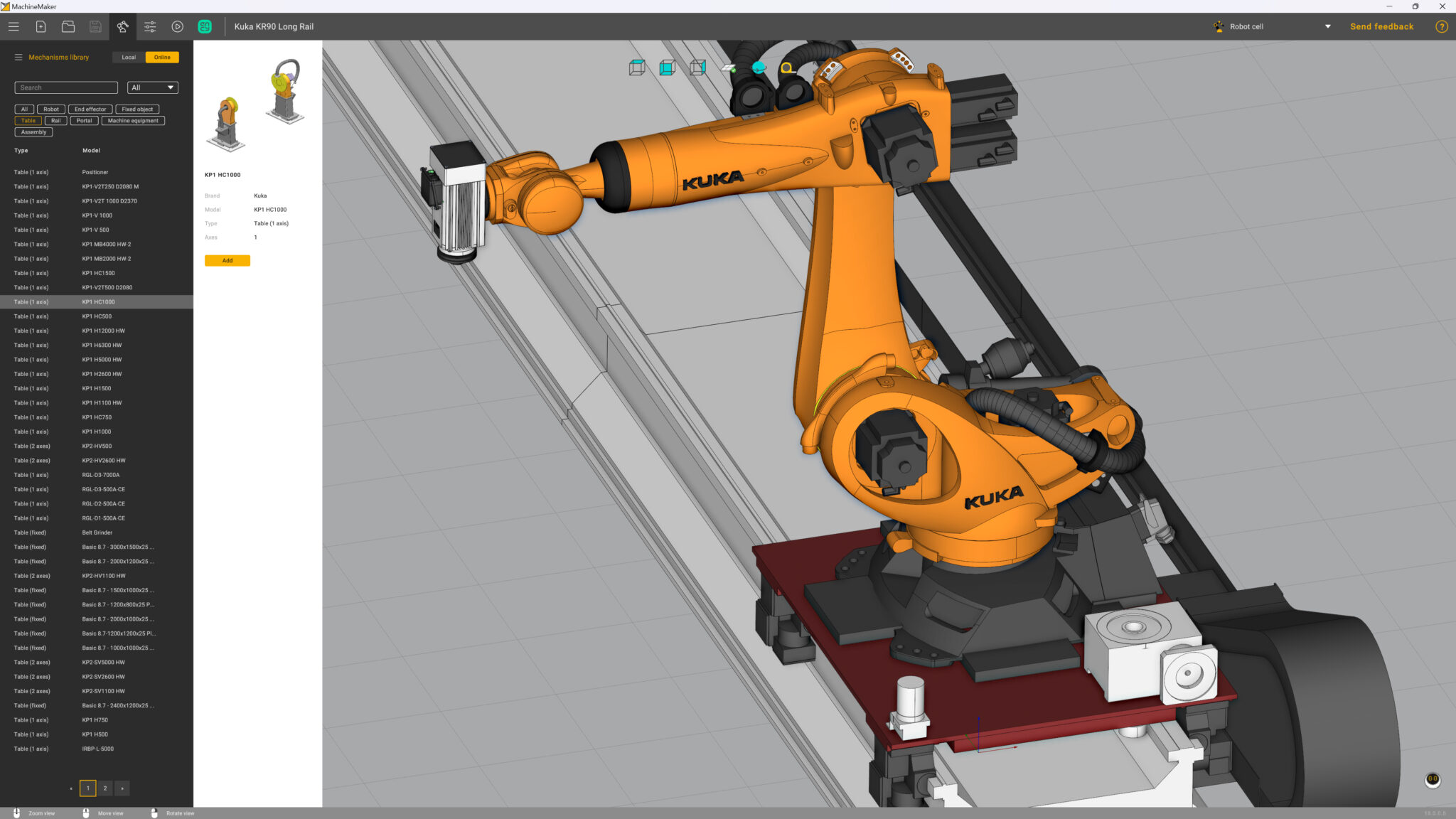The width and height of the screenshot is (1456, 819).
Task: Click the Send feedback link
Action: 1381,26
